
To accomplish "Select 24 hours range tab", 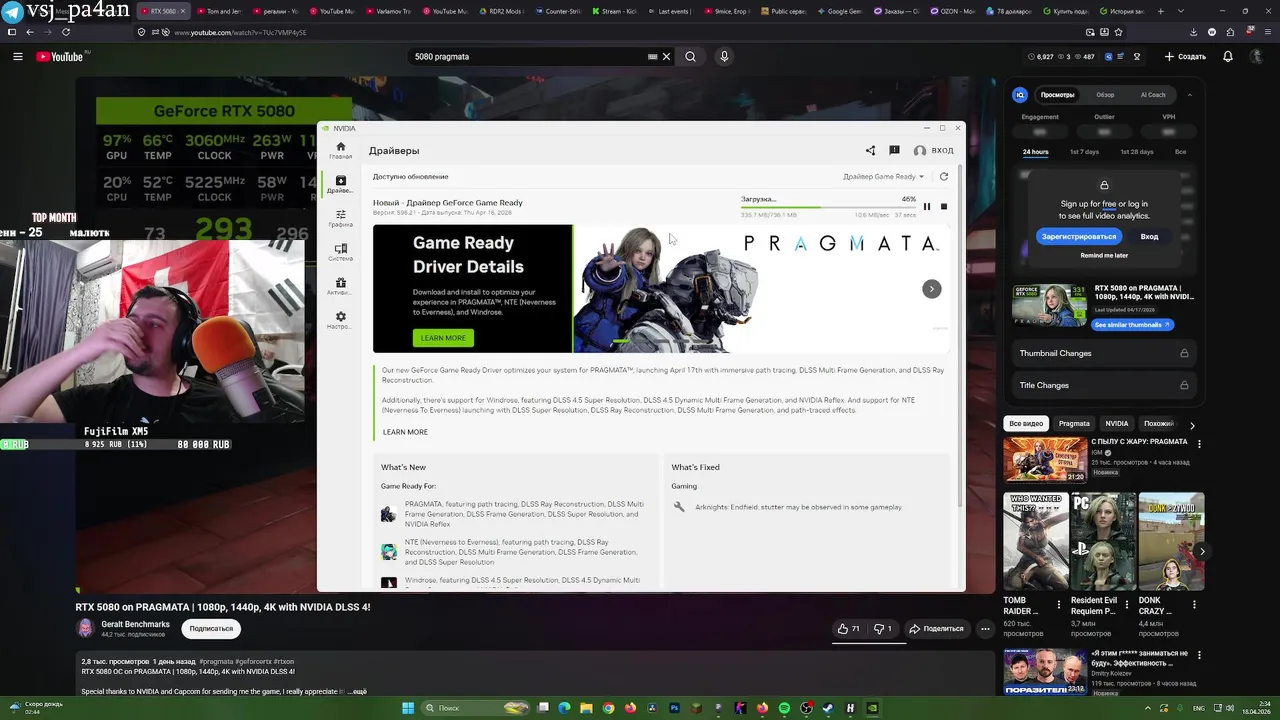I will [x=1036, y=152].
